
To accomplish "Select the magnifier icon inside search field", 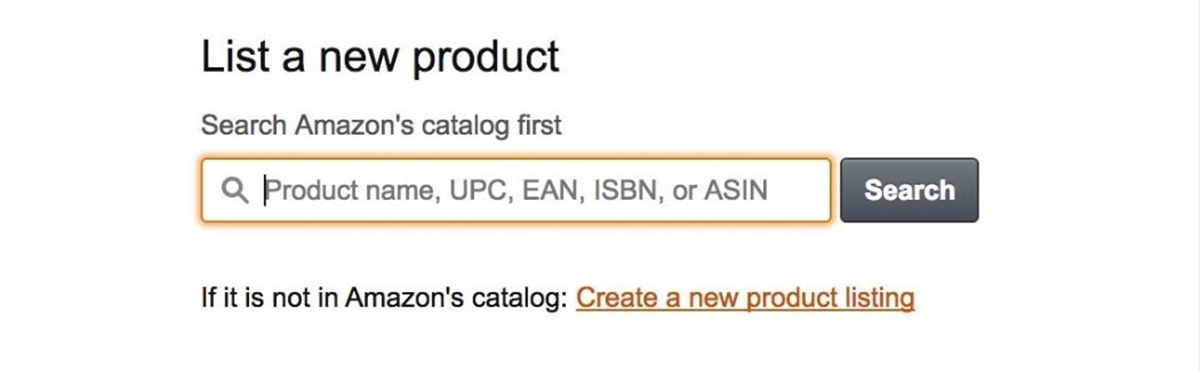I will coord(236,190).
